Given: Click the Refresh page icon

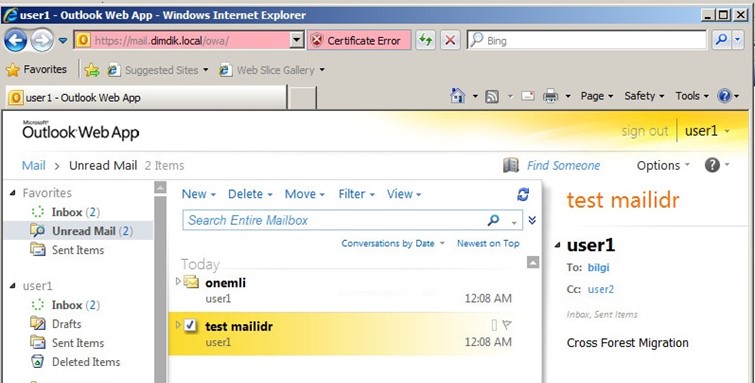Looking at the screenshot, I should click(x=426, y=40).
